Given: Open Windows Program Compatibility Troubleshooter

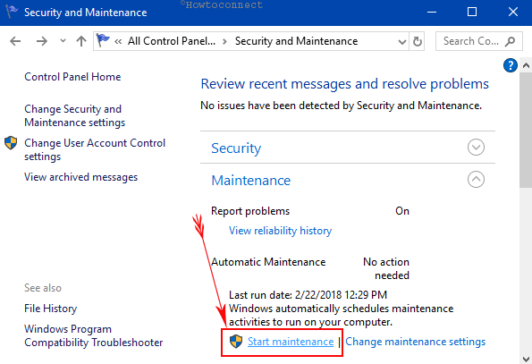Looking at the screenshot, I should [x=93, y=336].
